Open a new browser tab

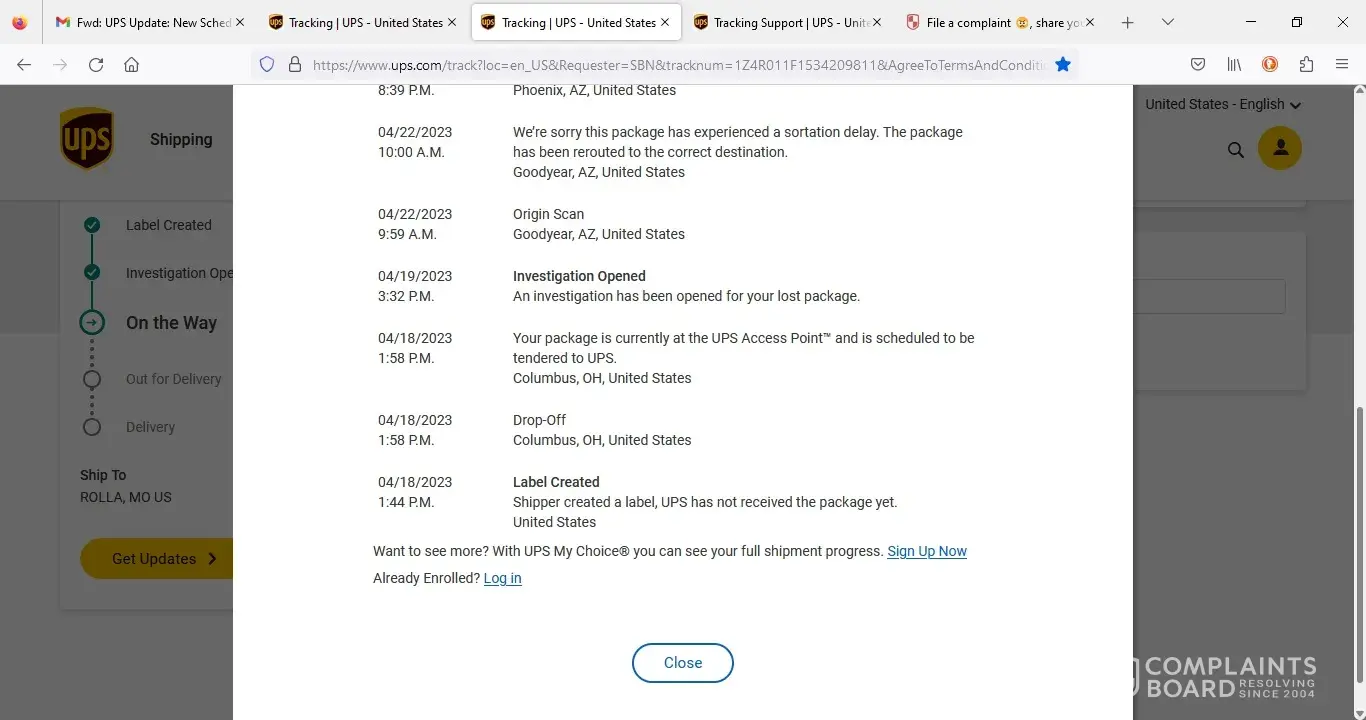[1128, 22]
